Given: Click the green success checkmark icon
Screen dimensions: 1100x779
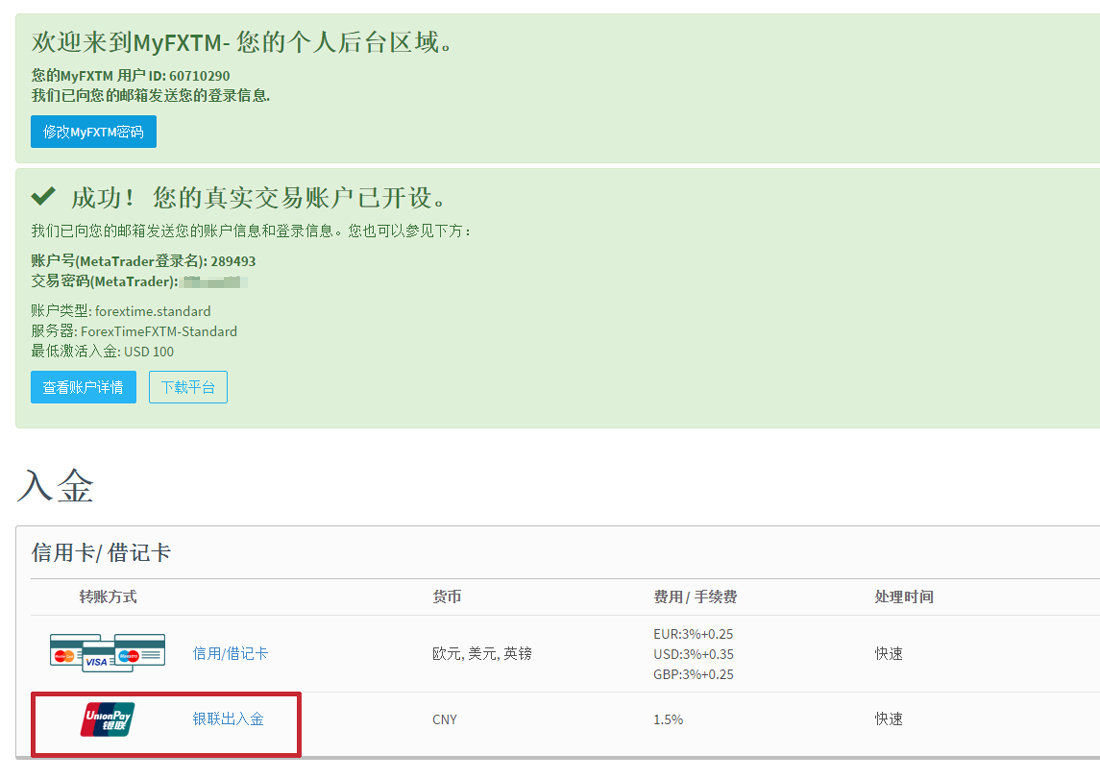Looking at the screenshot, I should [43, 196].
